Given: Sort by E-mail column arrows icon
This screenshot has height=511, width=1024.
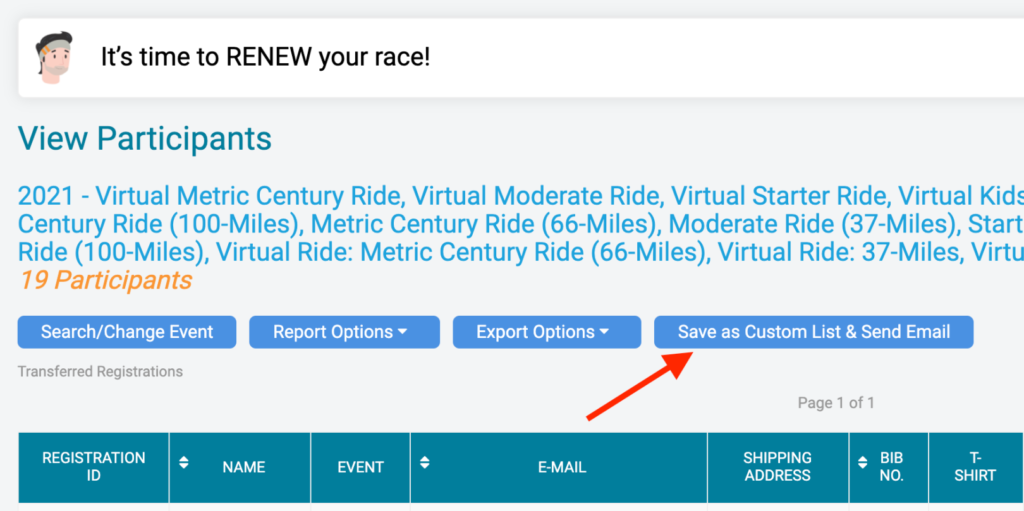Looking at the screenshot, I should click(424, 462).
